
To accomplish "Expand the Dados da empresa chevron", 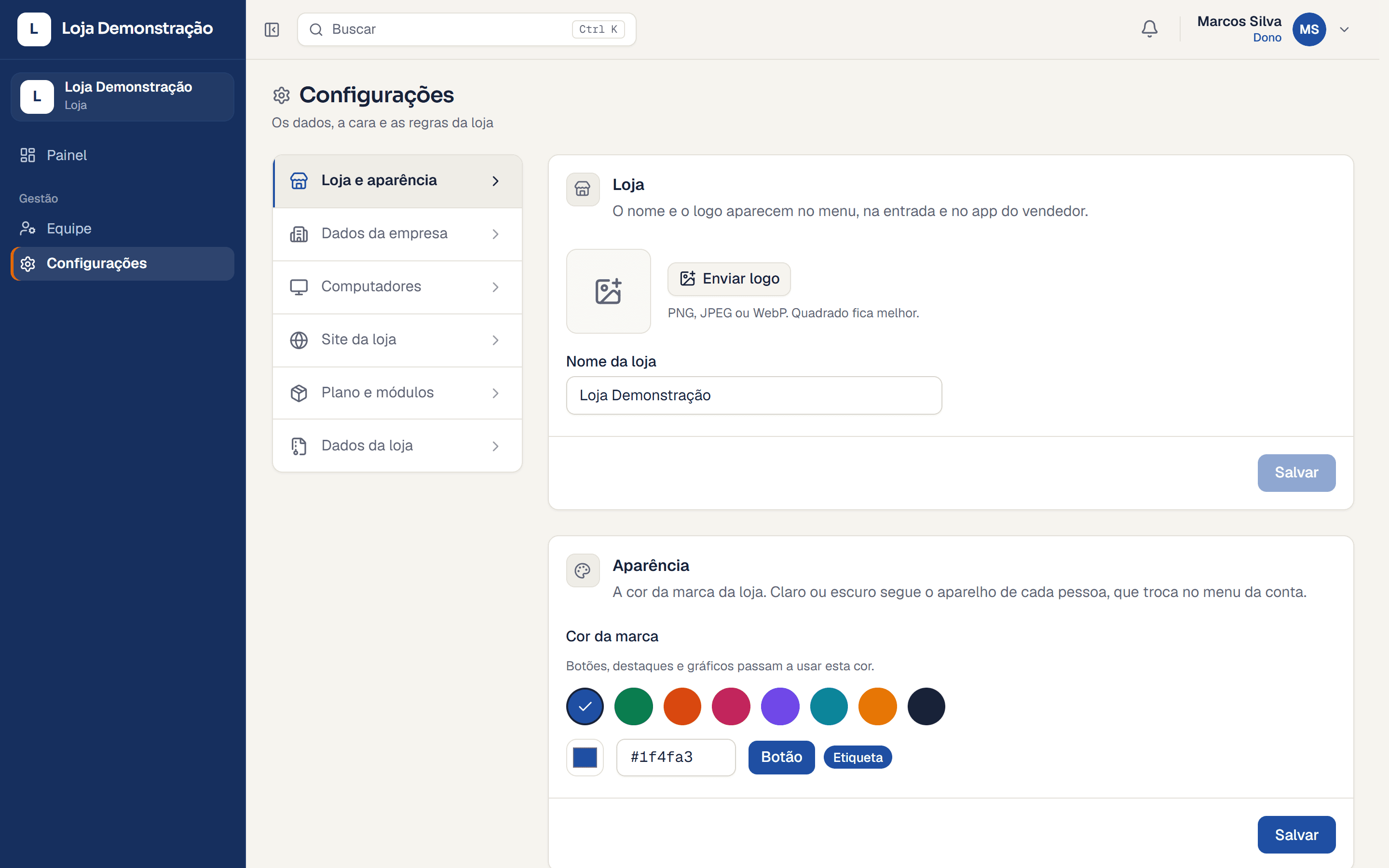I will pos(495,234).
